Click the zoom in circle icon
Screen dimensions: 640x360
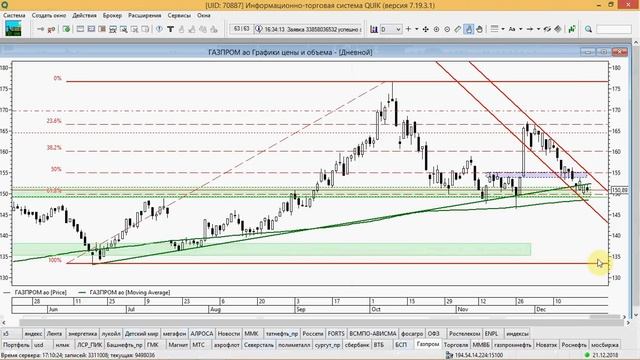point(436,29)
